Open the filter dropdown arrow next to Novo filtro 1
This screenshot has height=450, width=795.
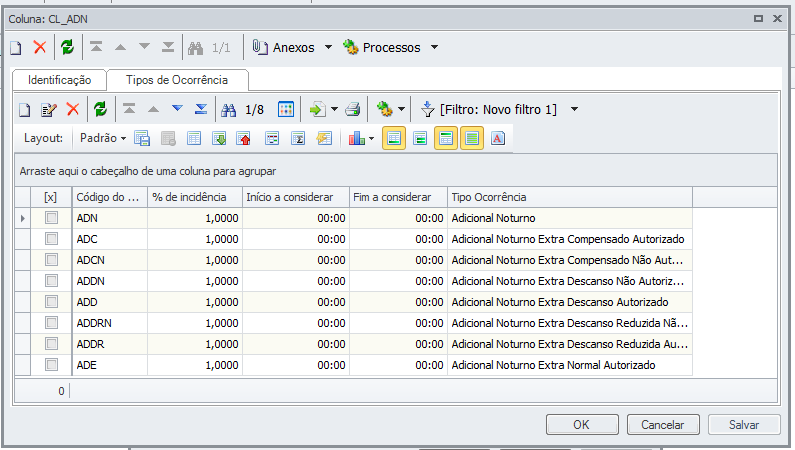pyautogui.click(x=573, y=109)
